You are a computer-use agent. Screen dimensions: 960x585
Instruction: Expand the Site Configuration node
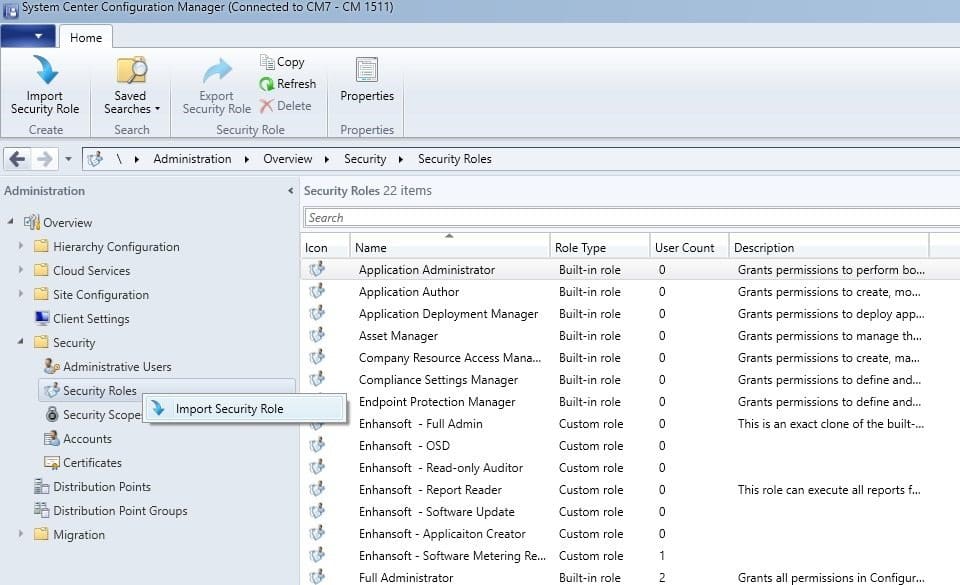[21, 293]
